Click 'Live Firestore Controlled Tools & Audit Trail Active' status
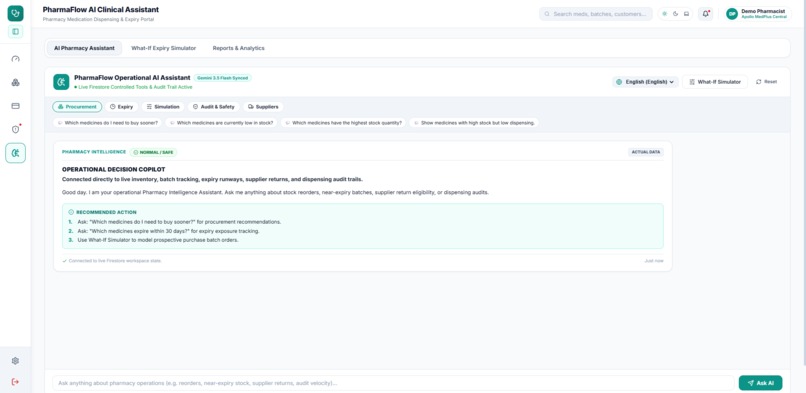The width and height of the screenshot is (806, 393). [x=134, y=87]
